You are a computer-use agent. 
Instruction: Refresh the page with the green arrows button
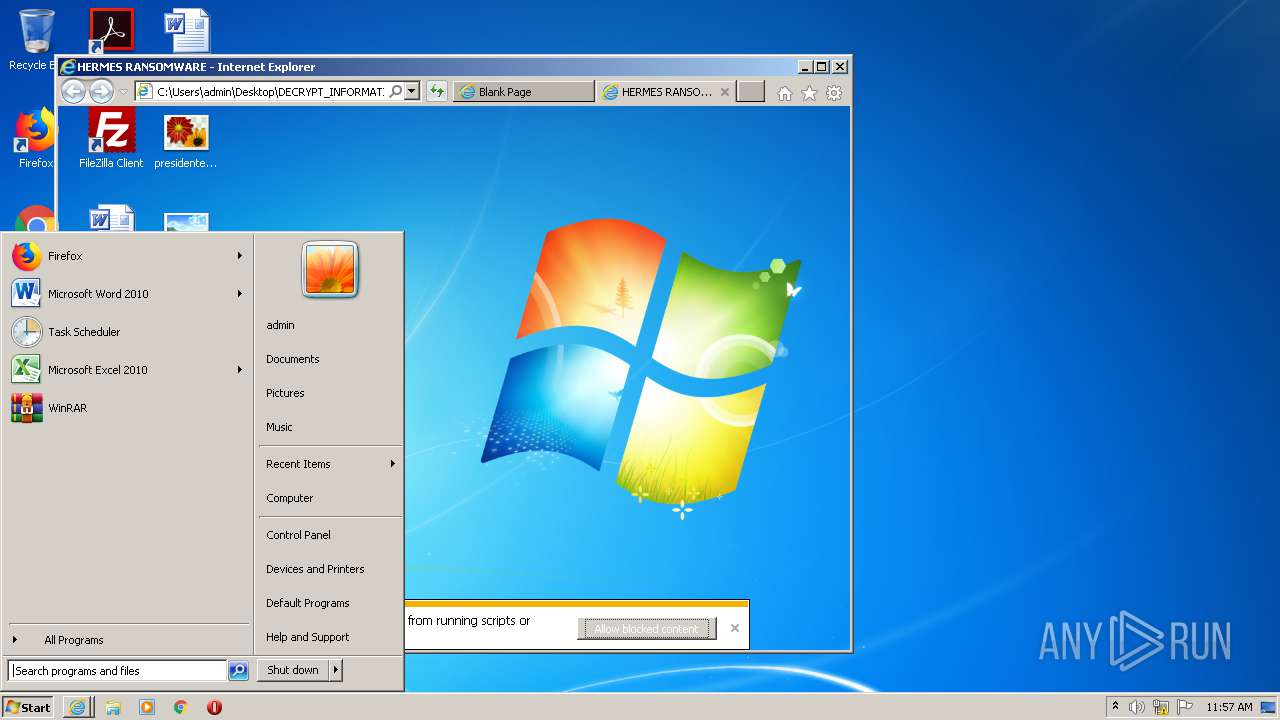437,92
